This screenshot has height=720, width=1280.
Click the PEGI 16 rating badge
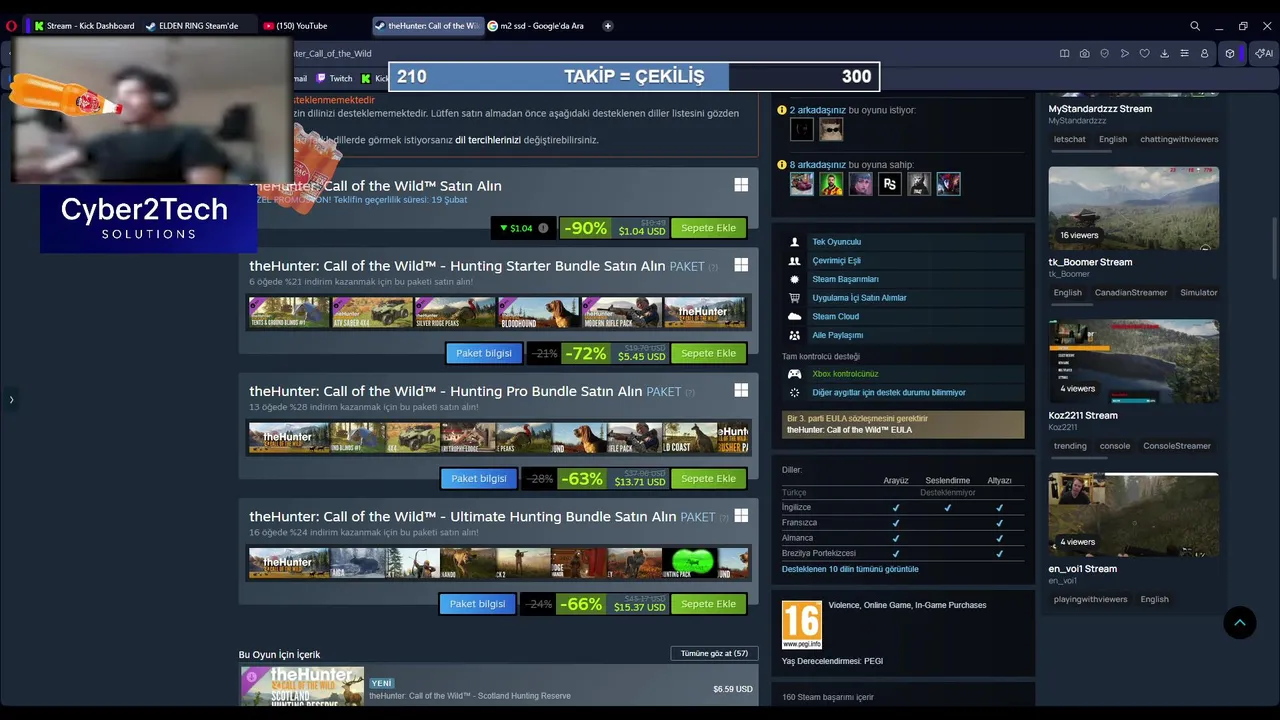pos(802,625)
